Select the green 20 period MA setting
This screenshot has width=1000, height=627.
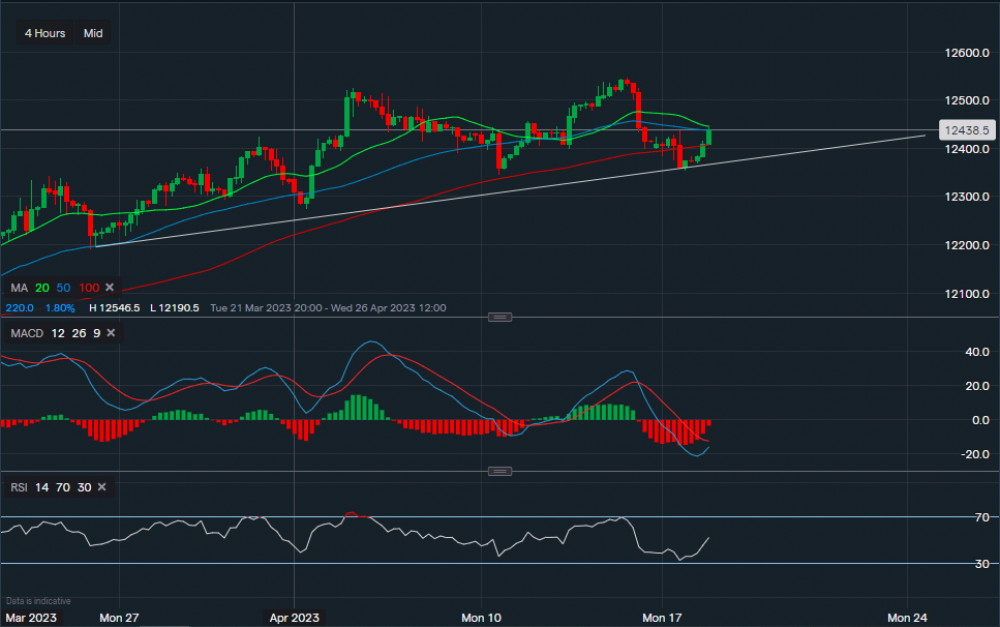tap(43, 288)
